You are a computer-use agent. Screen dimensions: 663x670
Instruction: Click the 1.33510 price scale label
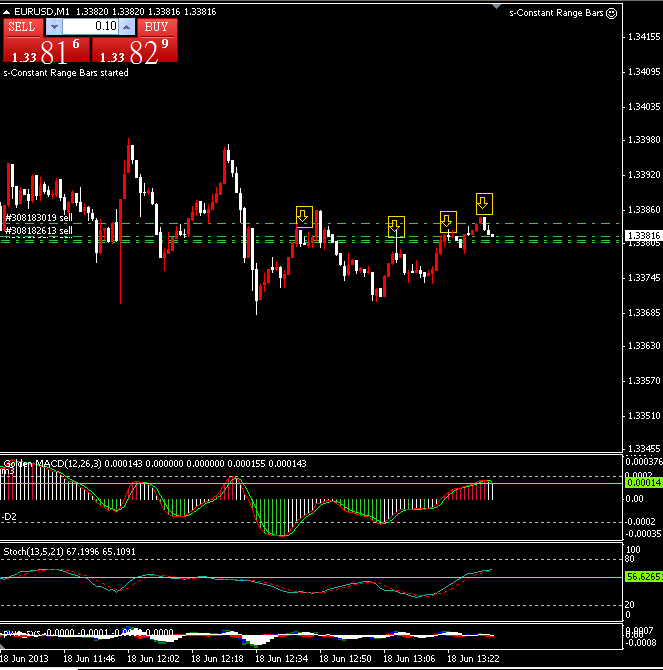(644, 416)
